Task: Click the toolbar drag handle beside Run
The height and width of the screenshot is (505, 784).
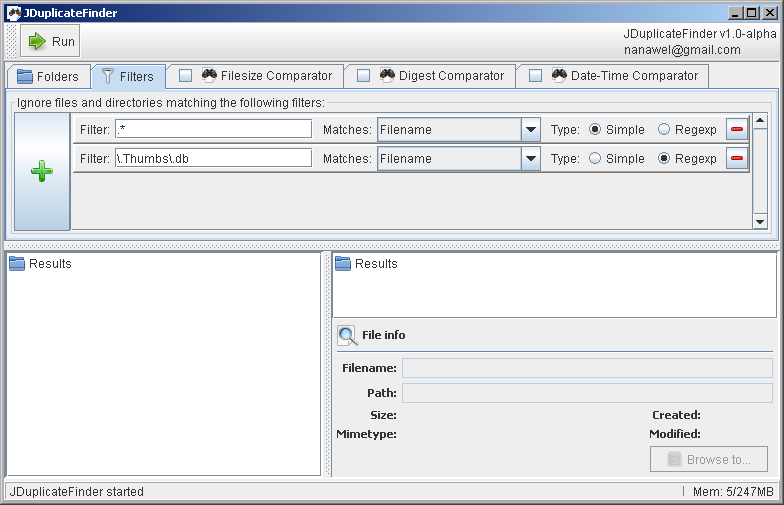Action: click(12, 42)
